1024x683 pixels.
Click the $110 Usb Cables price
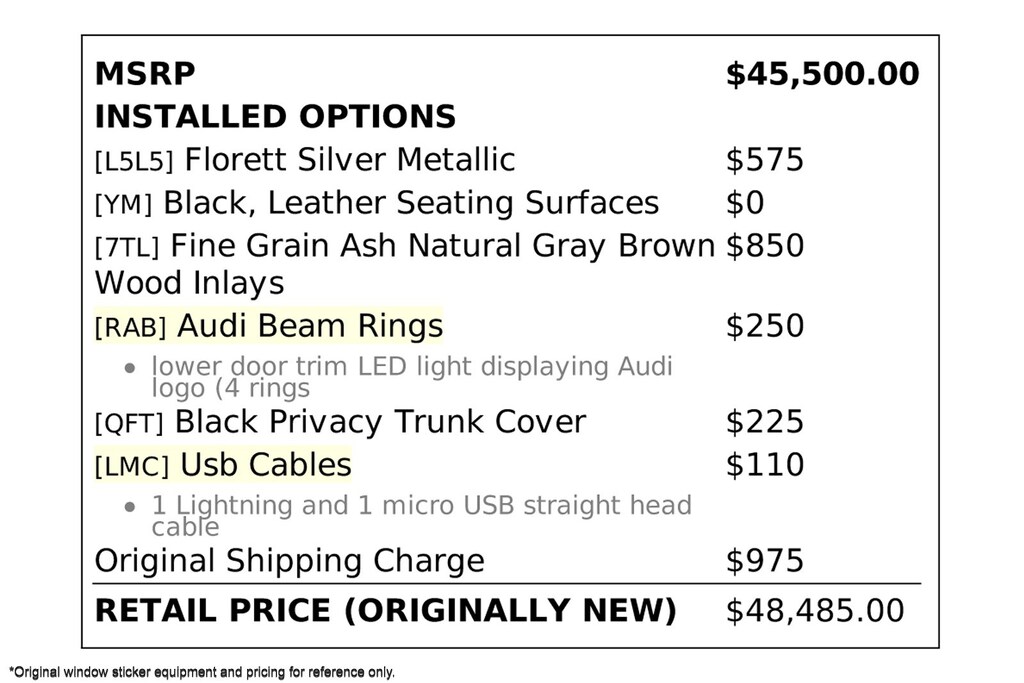pyautogui.click(x=765, y=465)
